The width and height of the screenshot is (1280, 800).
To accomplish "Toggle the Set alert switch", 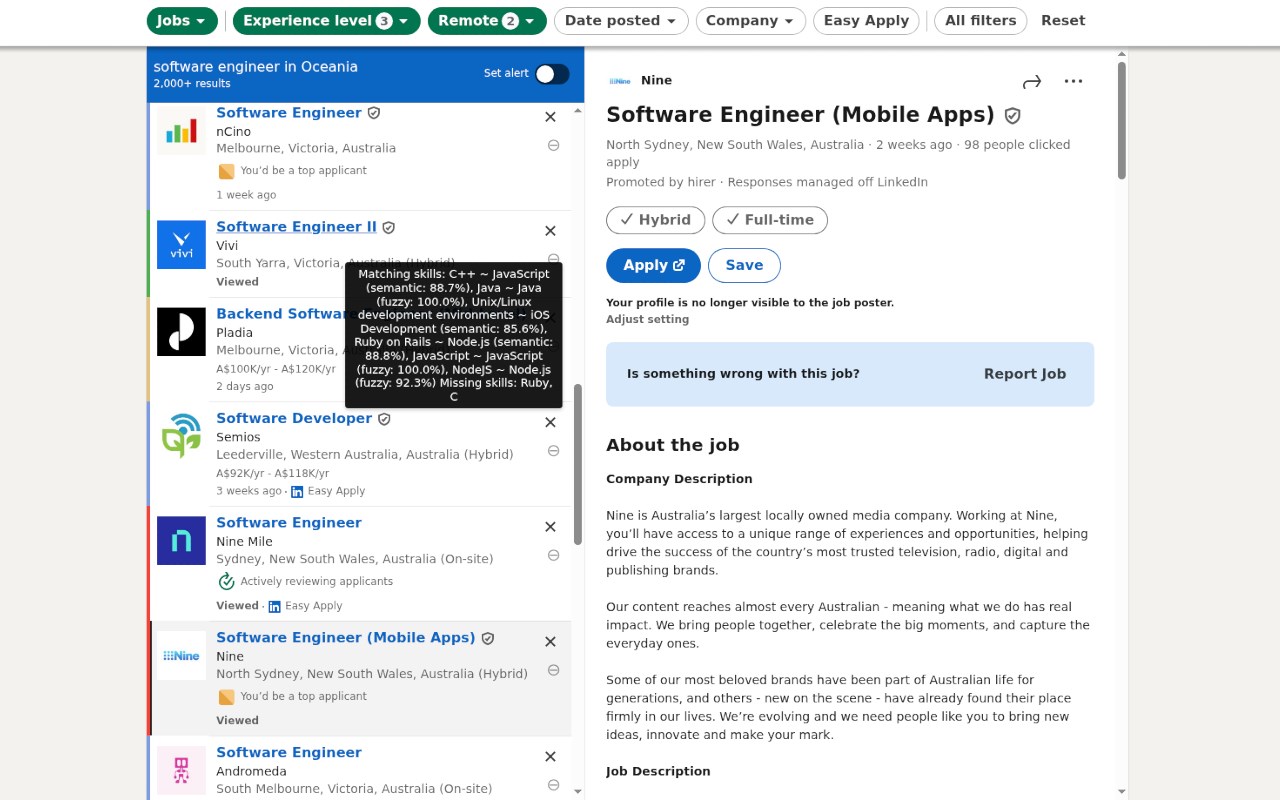I will [x=552, y=74].
